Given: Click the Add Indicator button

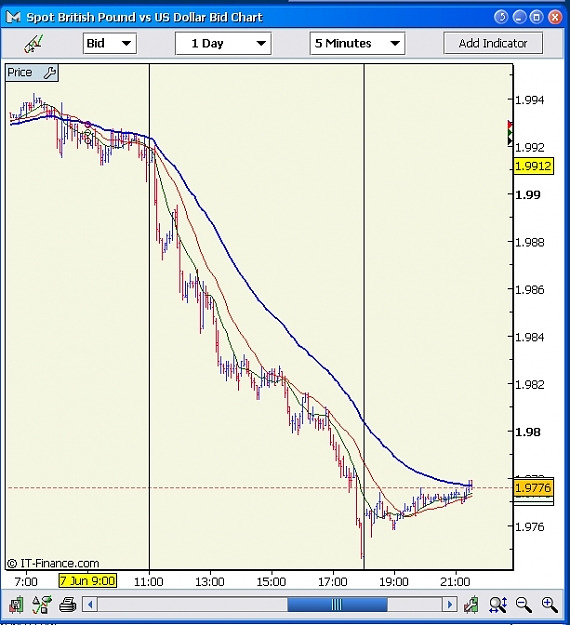Looking at the screenshot, I should pyautogui.click(x=493, y=43).
